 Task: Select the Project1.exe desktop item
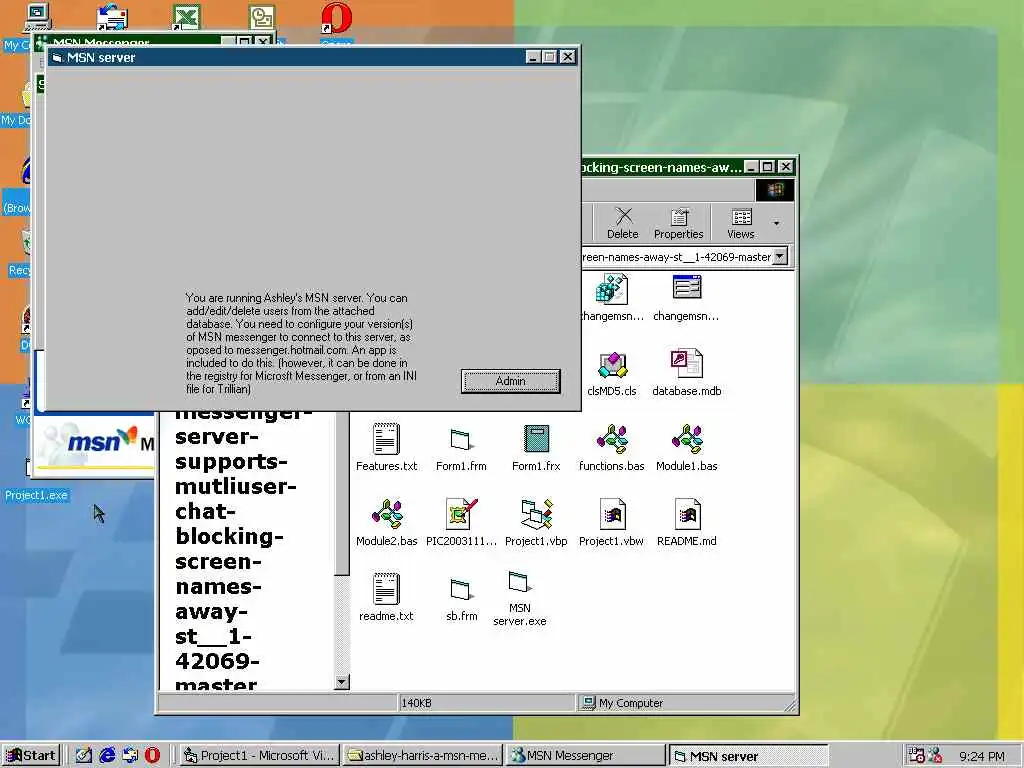36,495
